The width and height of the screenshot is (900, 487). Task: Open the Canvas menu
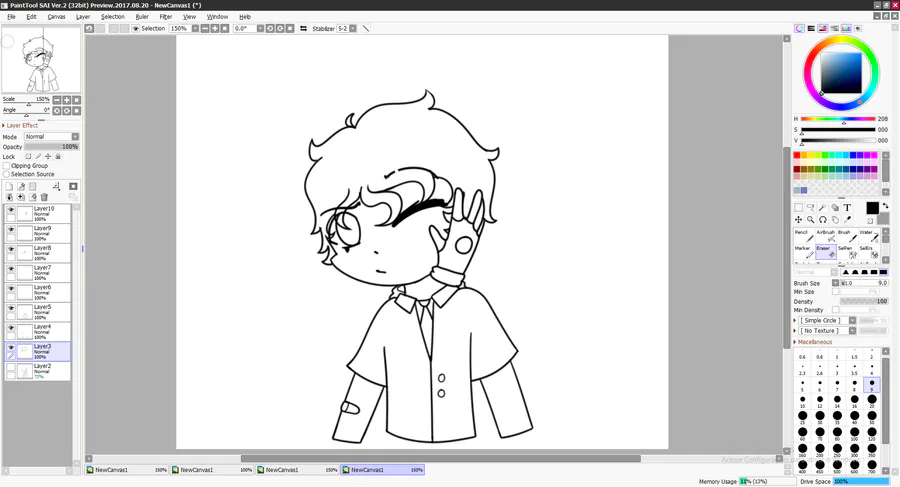56,17
